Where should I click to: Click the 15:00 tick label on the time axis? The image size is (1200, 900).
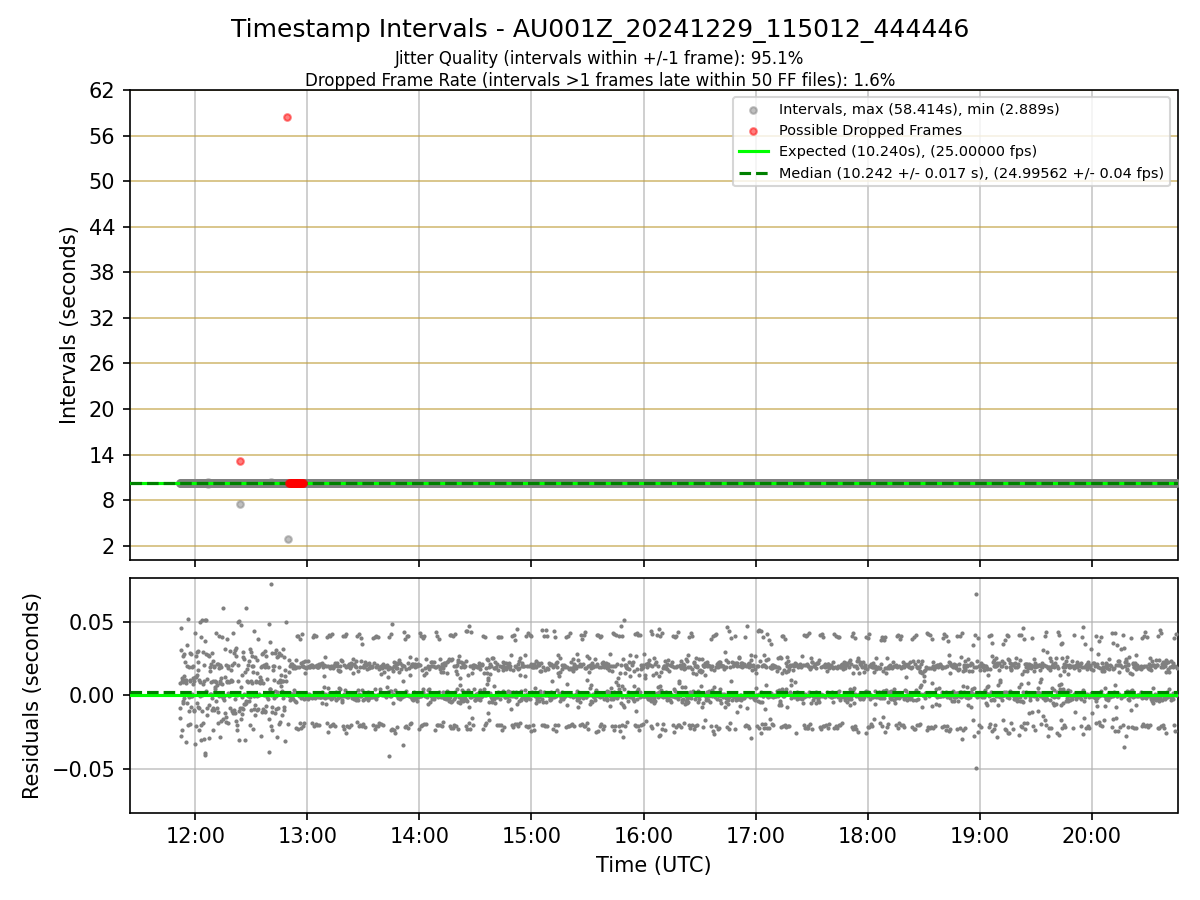(x=530, y=836)
